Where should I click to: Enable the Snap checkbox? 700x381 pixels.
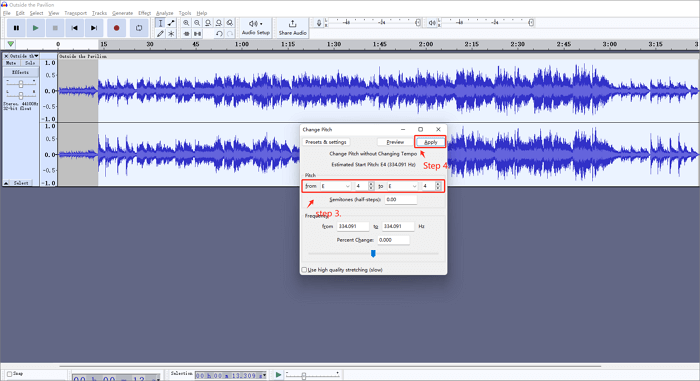pyautogui.click(x=9, y=374)
